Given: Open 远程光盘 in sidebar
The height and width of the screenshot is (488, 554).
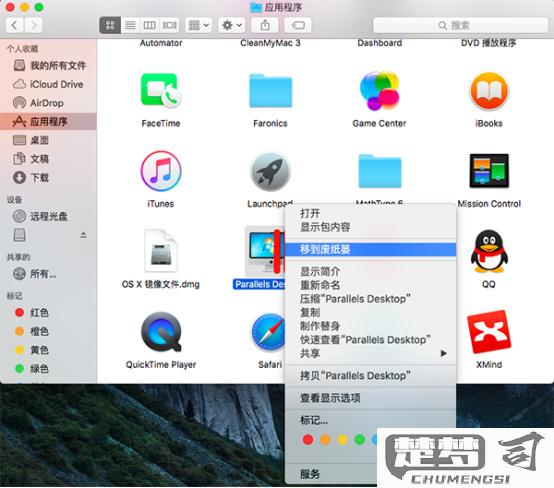Looking at the screenshot, I should pos(48,216).
